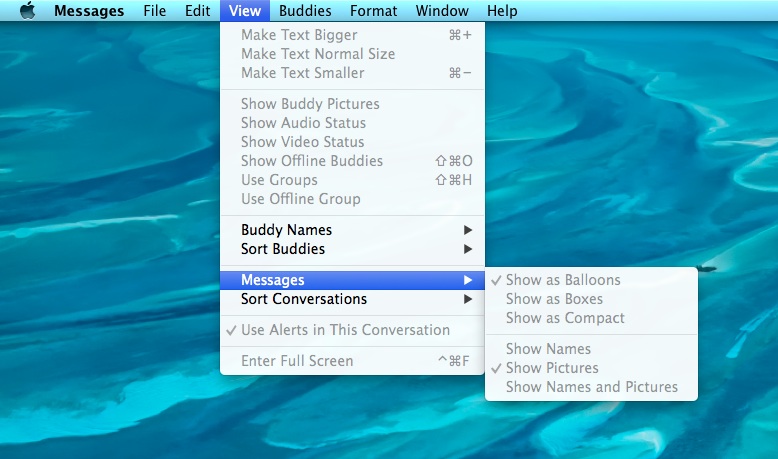This screenshot has height=459, width=778.
Task: Choose Enter Full Screen
Action: pyautogui.click(x=352, y=361)
